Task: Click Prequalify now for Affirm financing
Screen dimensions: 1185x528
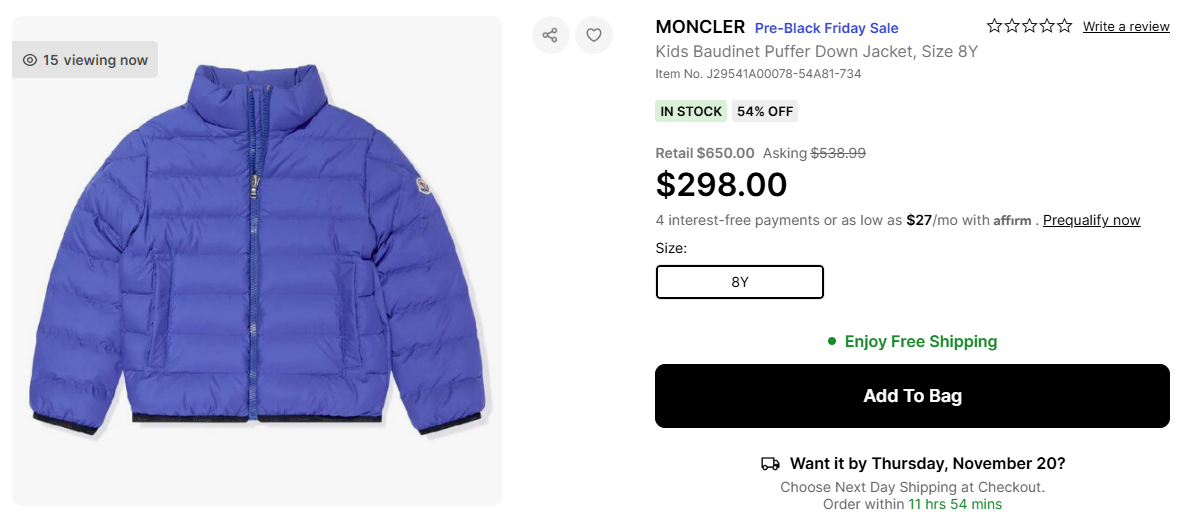Action: pyautogui.click(x=1091, y=220)
